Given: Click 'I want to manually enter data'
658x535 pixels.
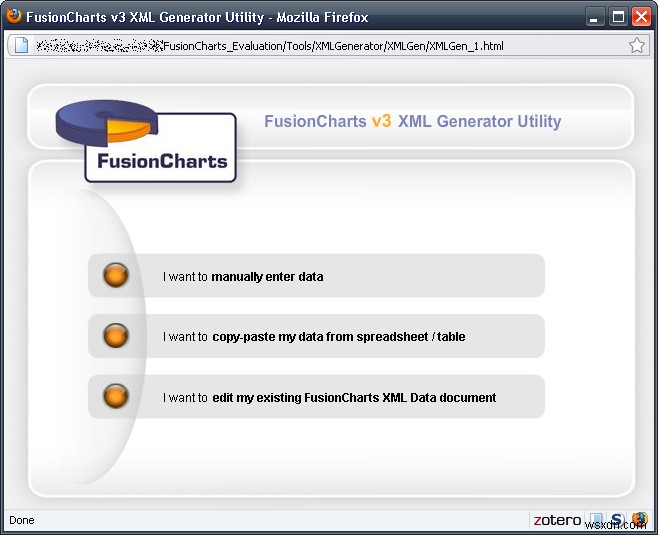Looking at the screenshot, I should tap(243, 277).
